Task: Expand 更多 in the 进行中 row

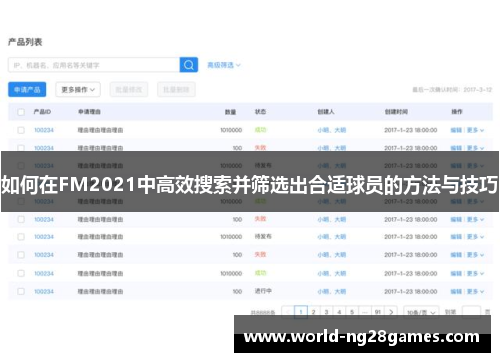Action: tap(475, 291)
